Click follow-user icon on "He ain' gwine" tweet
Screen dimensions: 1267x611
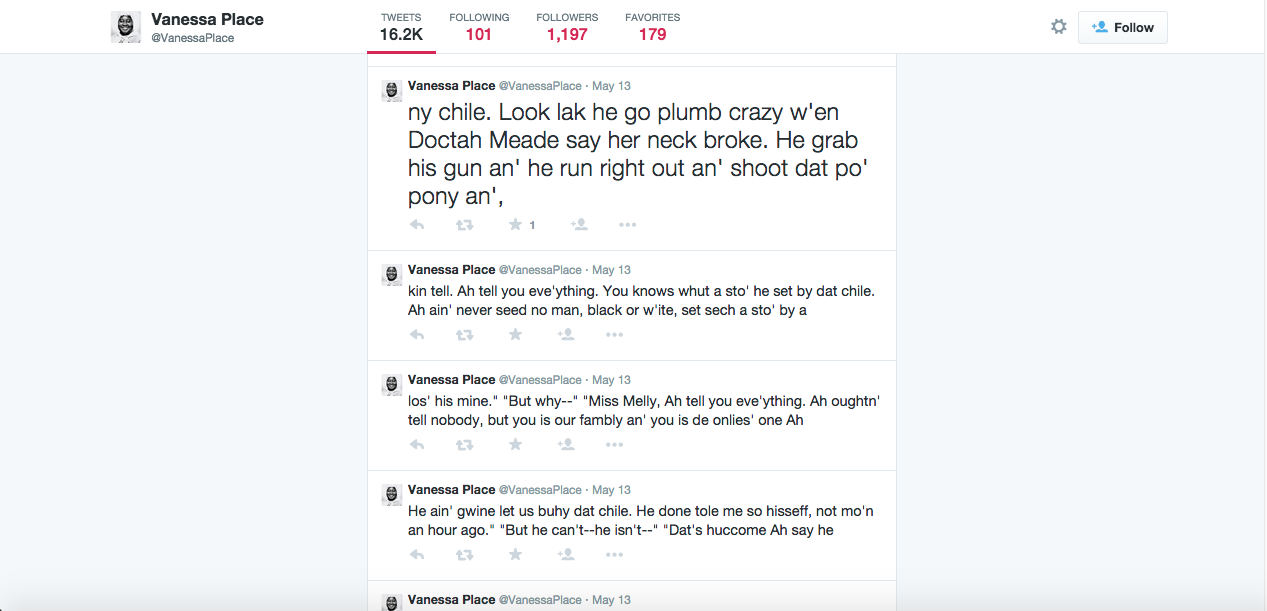coord(565,555)
